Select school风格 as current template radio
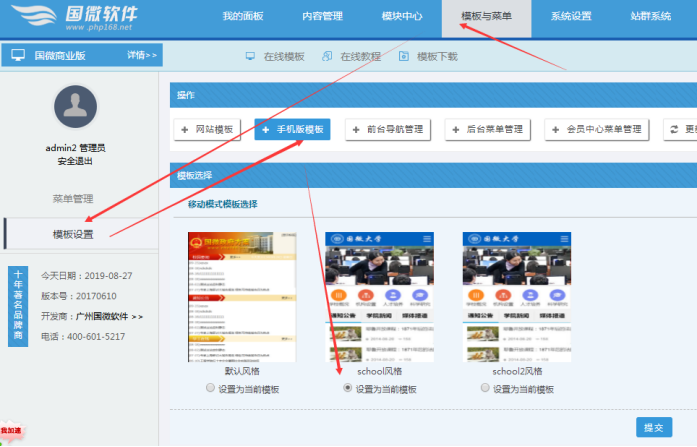 click(348, 388)
